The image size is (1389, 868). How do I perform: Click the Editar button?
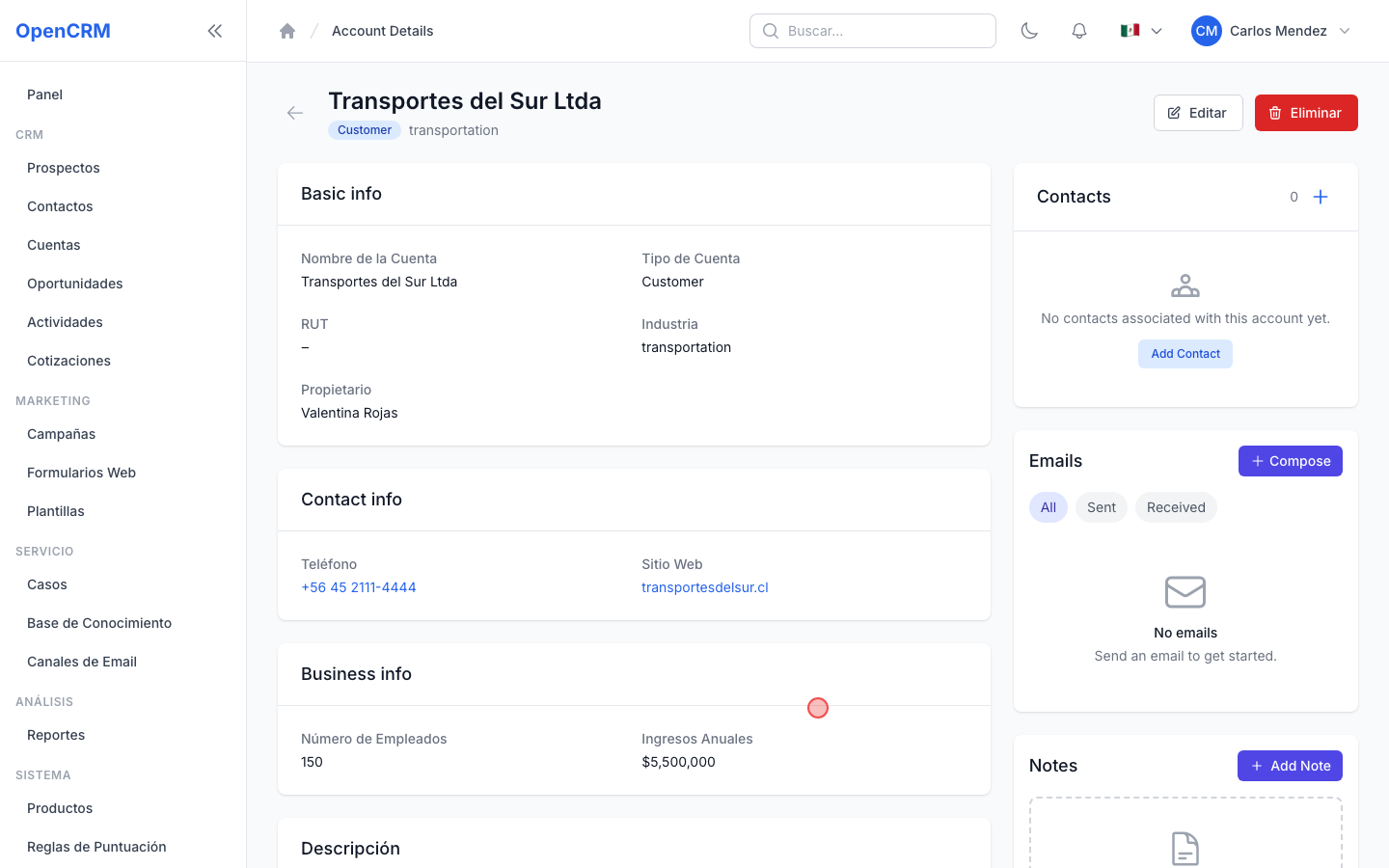click(x=1198, y=113)
